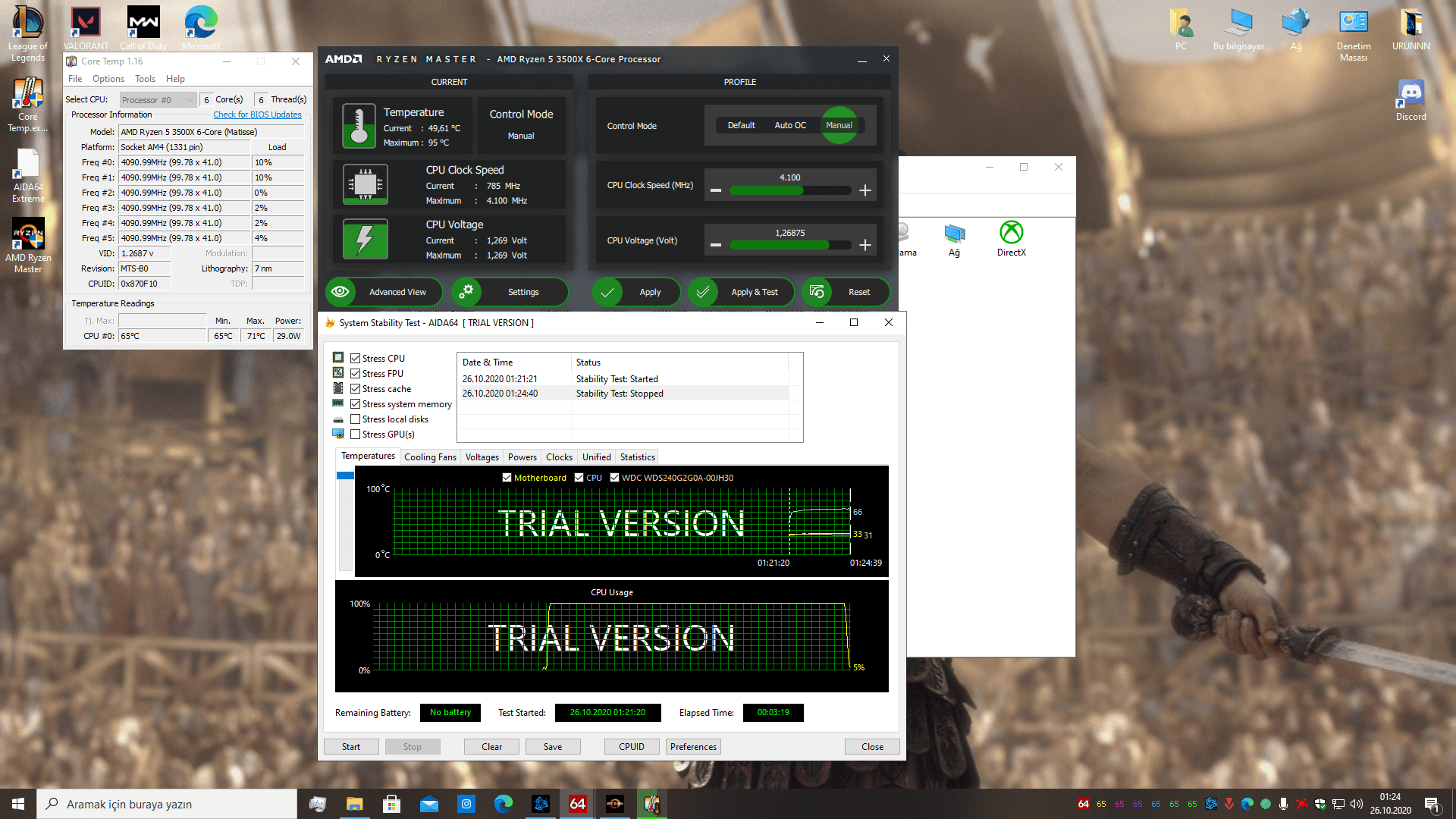Click increase CPU Voltage plus button
The width and height of the screenshot is (1456, 819).
(864, 245)
